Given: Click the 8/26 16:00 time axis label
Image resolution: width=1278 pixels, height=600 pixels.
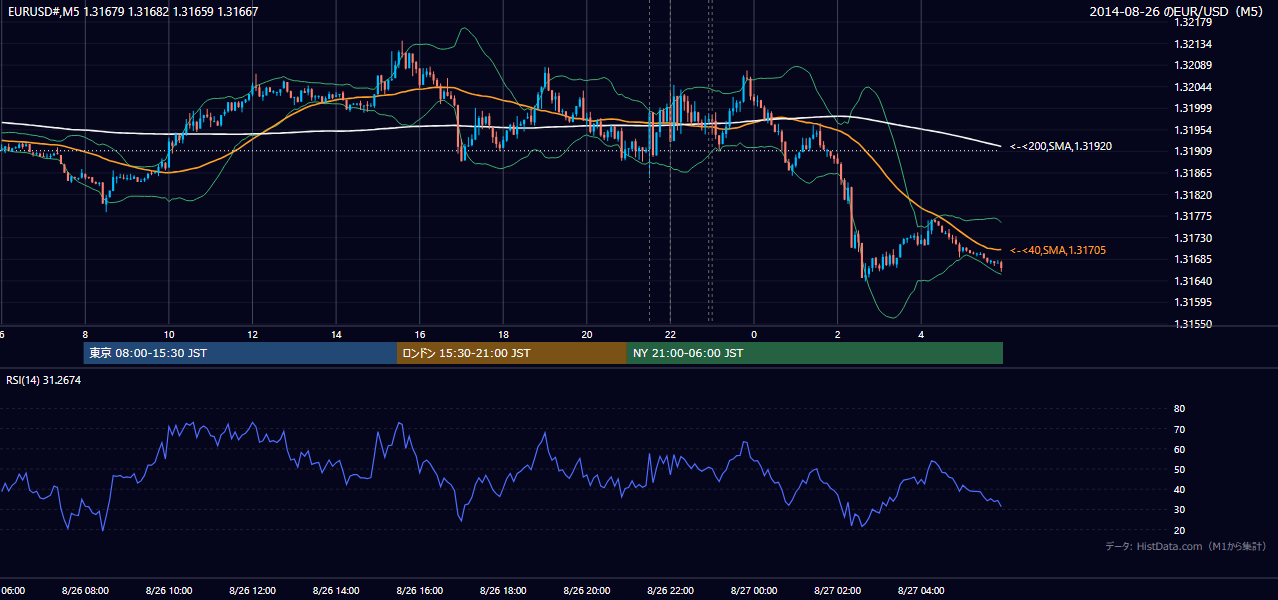Looking at the screenshot, I should pos(420,591).
